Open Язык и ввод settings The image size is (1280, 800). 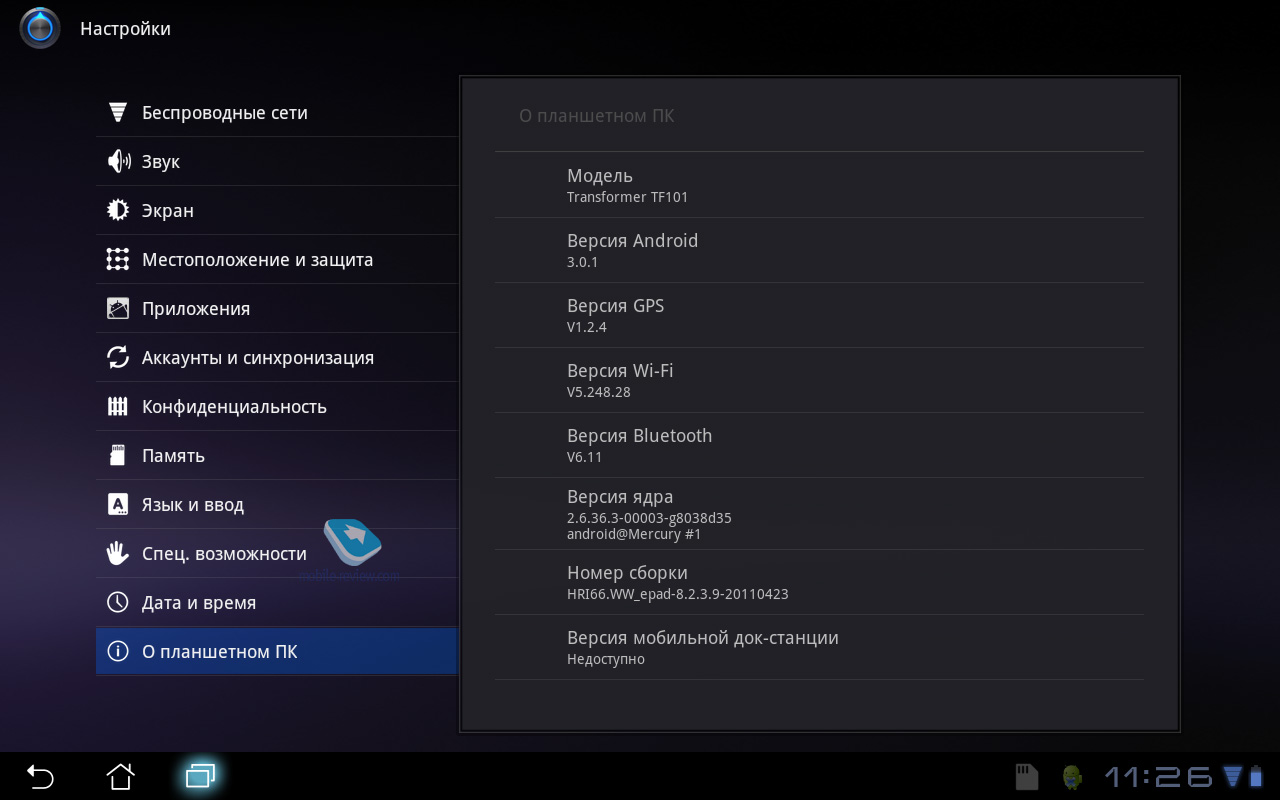pos(277,504)
